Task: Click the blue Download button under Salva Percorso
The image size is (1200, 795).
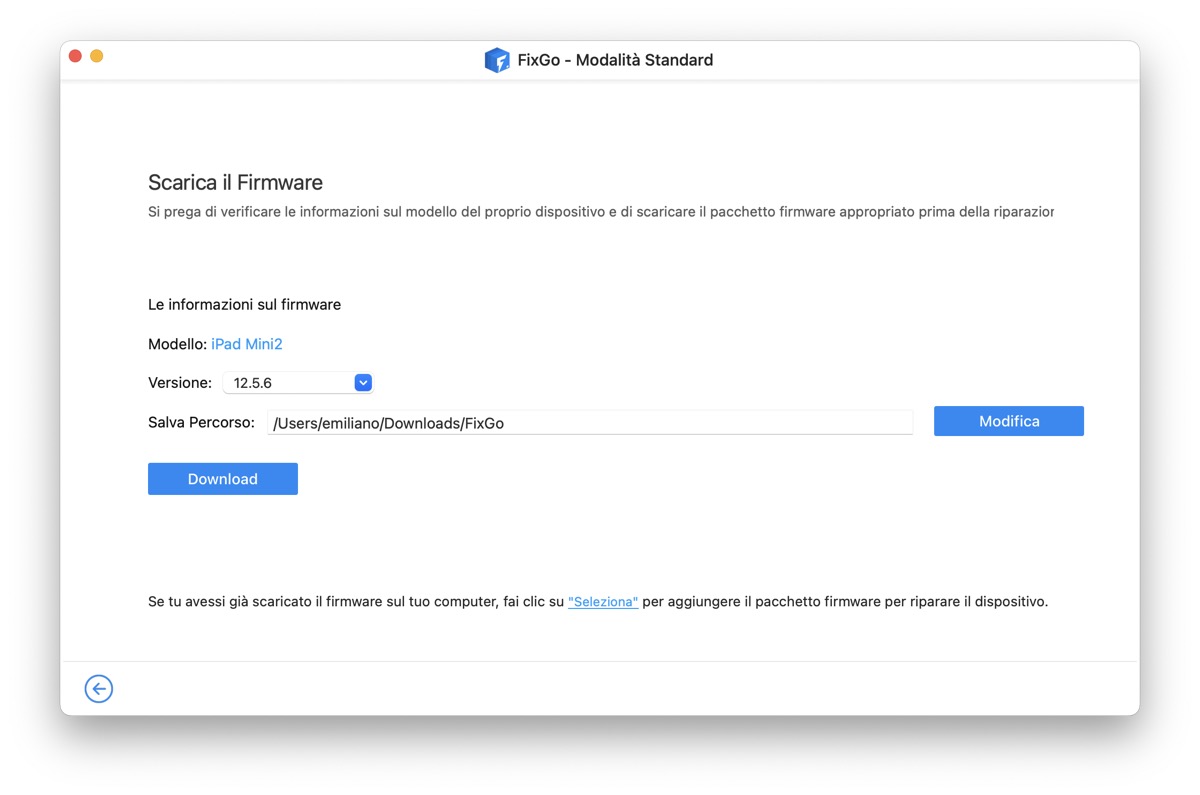Action: click(x=222, y=478)
